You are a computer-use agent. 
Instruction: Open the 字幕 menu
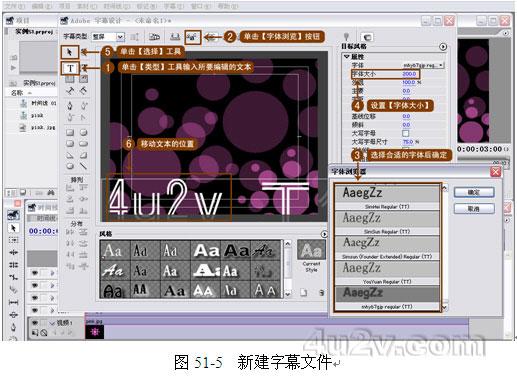[174, 6]
